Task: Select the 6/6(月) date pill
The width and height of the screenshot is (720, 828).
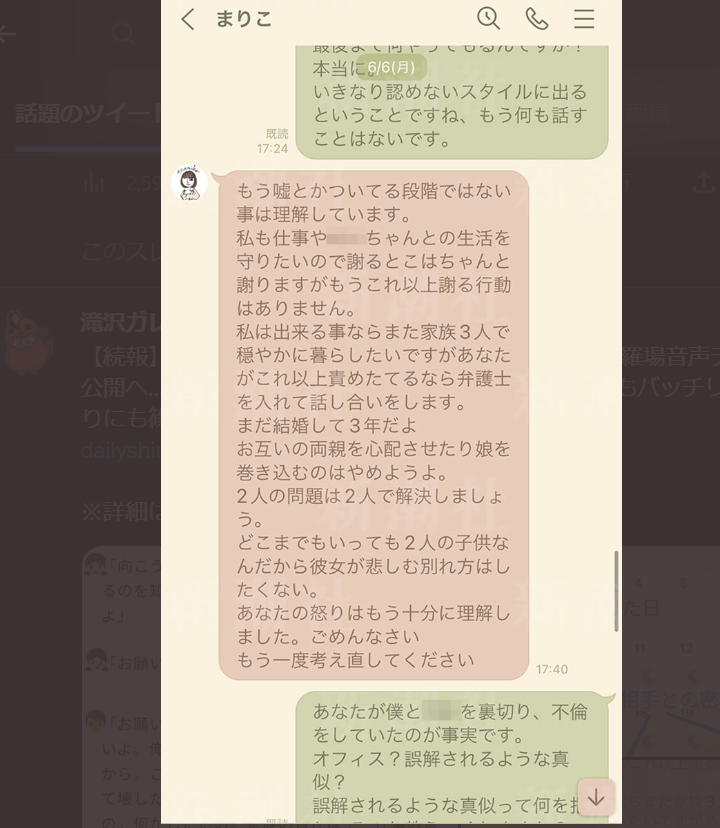Action: coord(391,68)
